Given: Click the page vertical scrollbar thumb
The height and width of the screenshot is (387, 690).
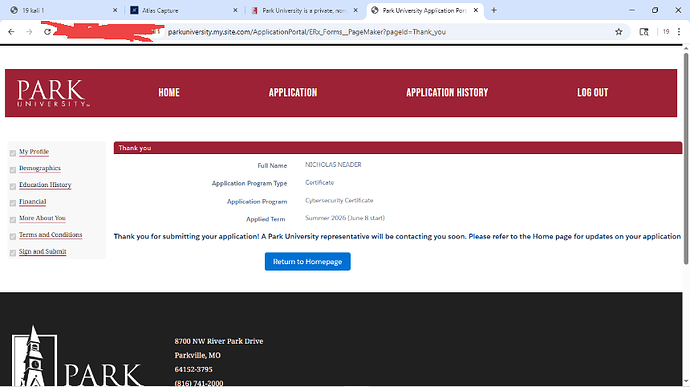Looking at the screenshot, I should pyautogui.click(x=686, y=158).
